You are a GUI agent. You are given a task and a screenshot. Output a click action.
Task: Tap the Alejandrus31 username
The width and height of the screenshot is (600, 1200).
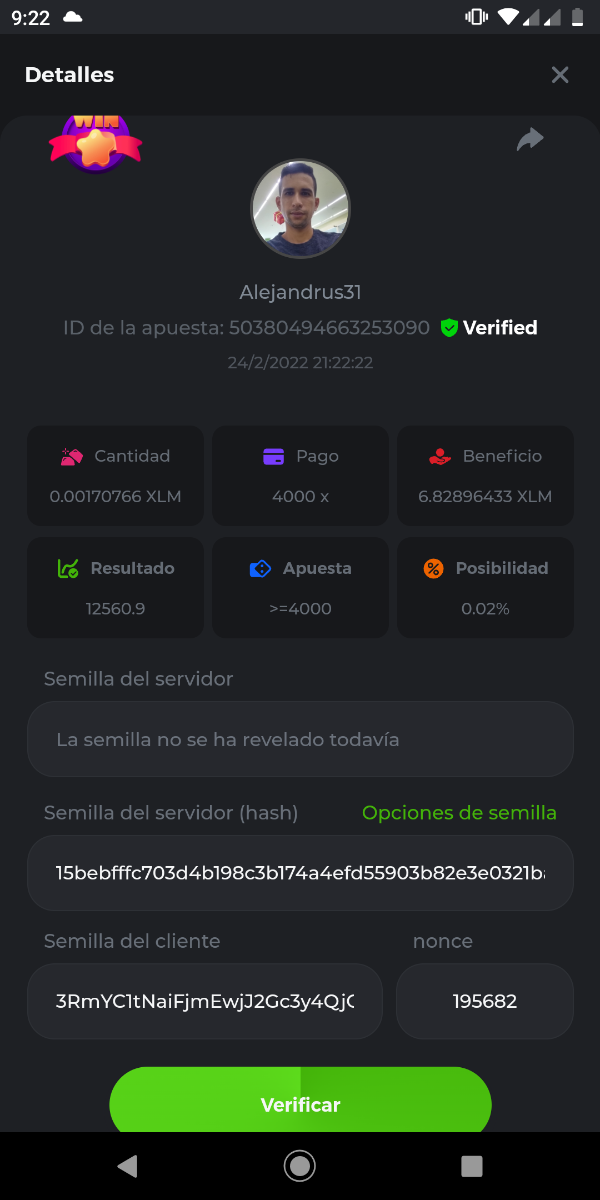coord(300,293)
